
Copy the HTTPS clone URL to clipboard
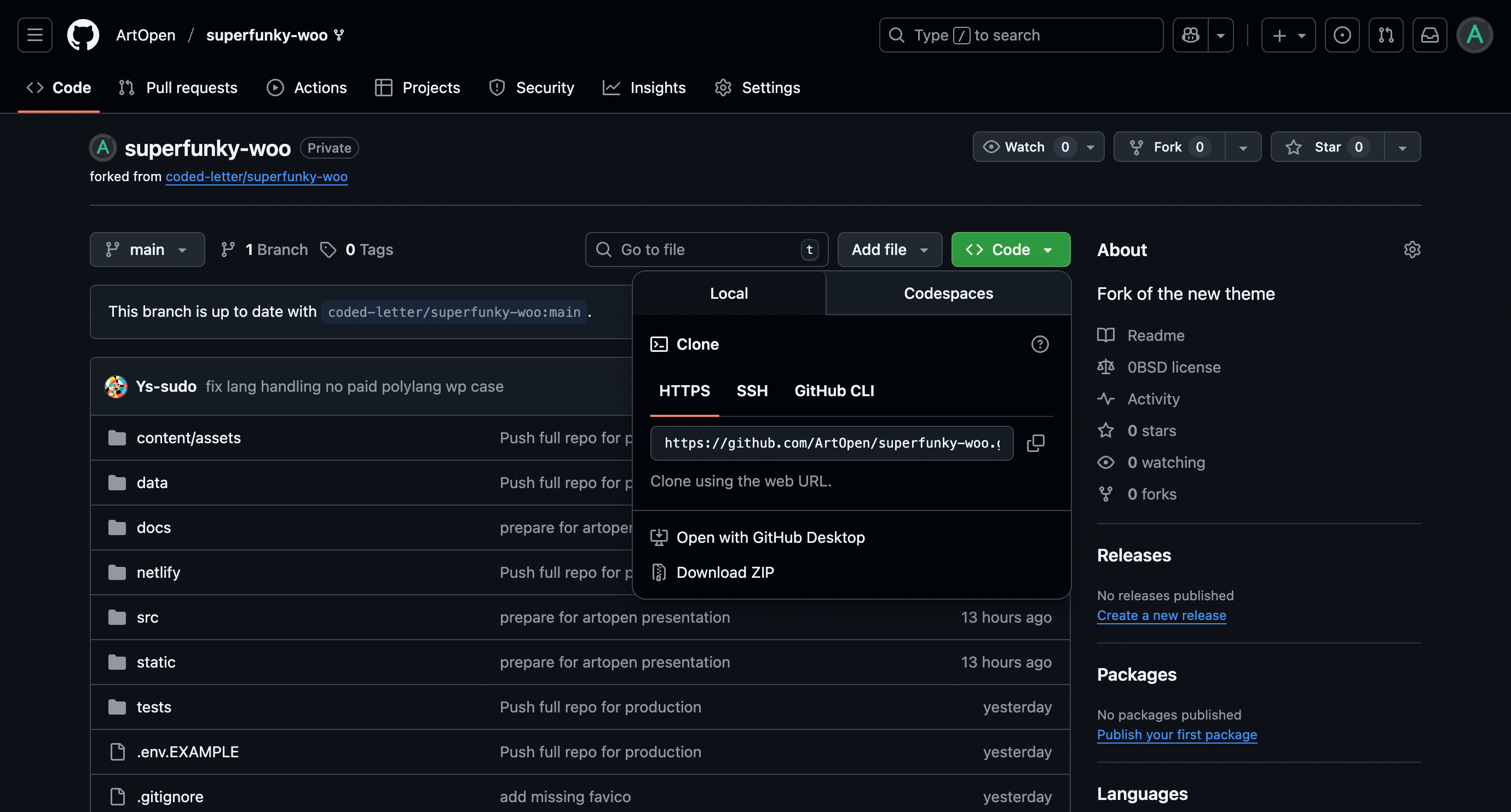coord(1035,443)
